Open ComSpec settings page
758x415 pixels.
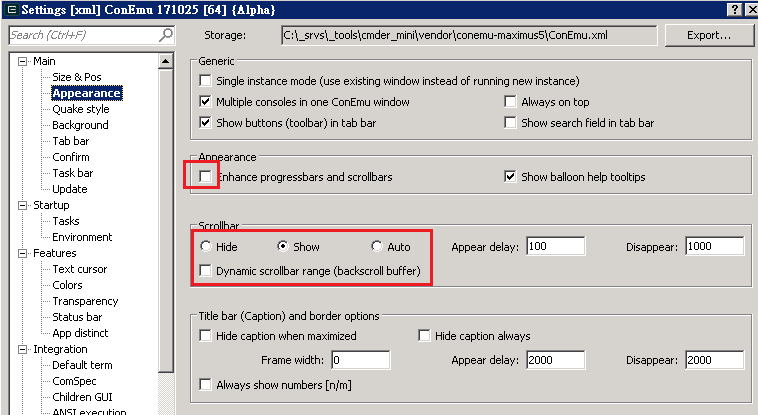(74, 381)
